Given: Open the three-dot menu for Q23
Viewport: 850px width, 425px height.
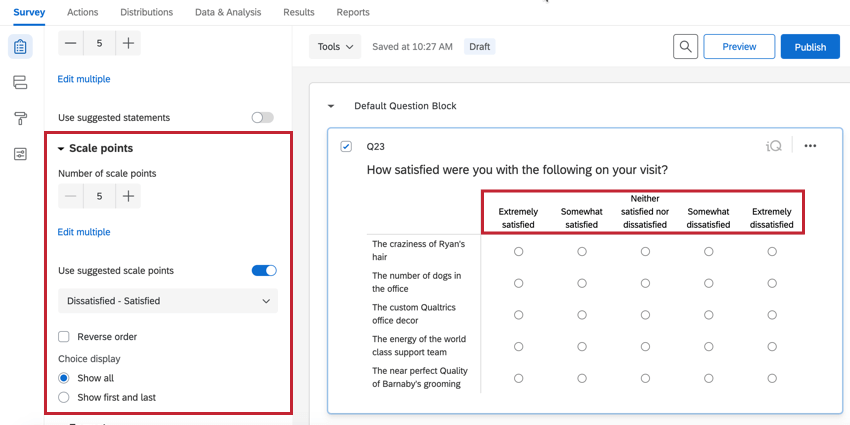Looking at the screenshot, I should pyautogui.click(x=810, y=146).
